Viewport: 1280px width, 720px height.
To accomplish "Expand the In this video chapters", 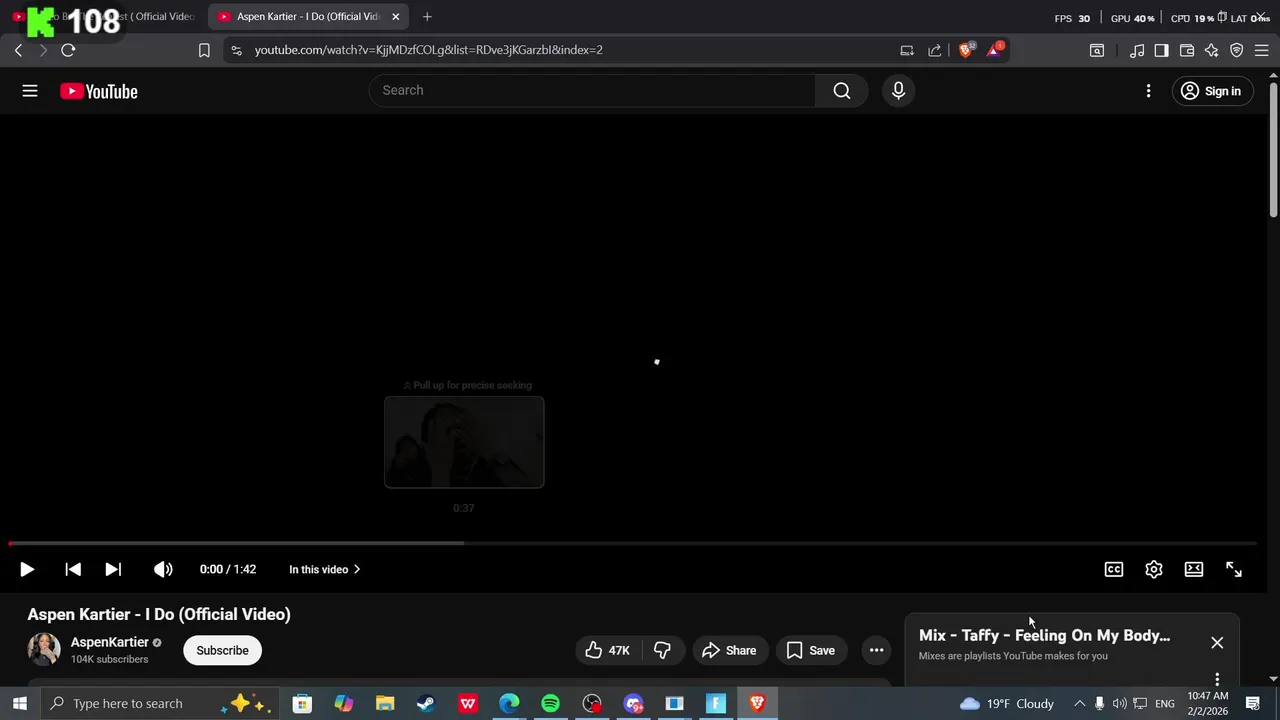I will (x=324, y=569).
